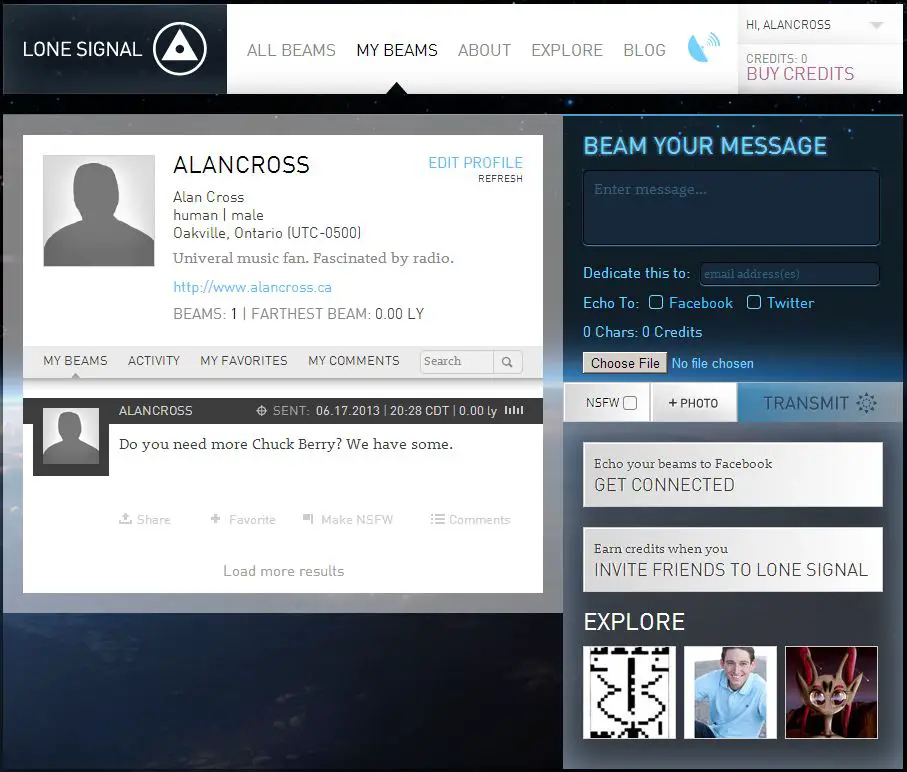Click into the Enter message text area

tap(731, 208)
